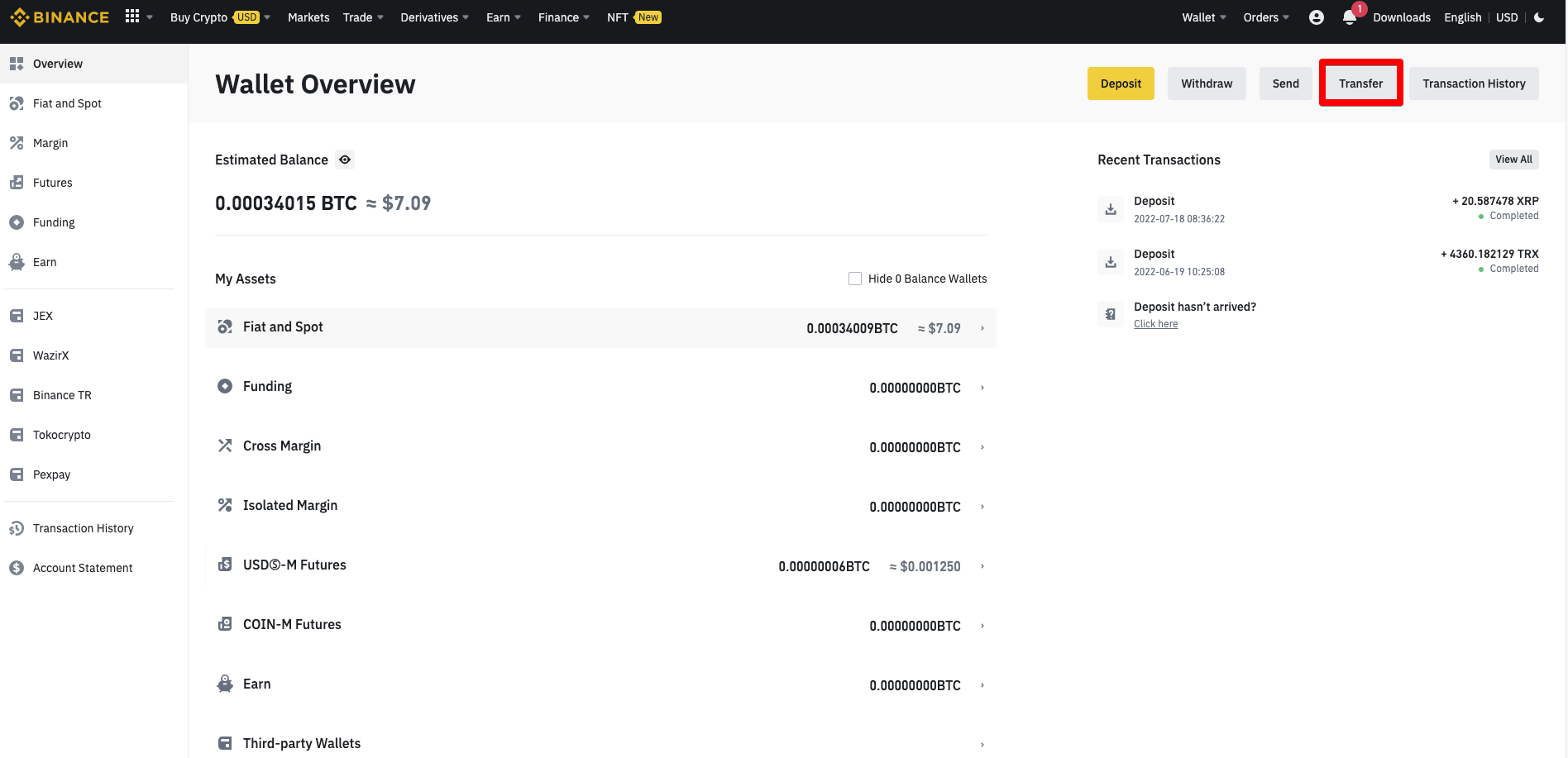
Task: Click the WazirX sidebar icon
Action: point(17,355)
